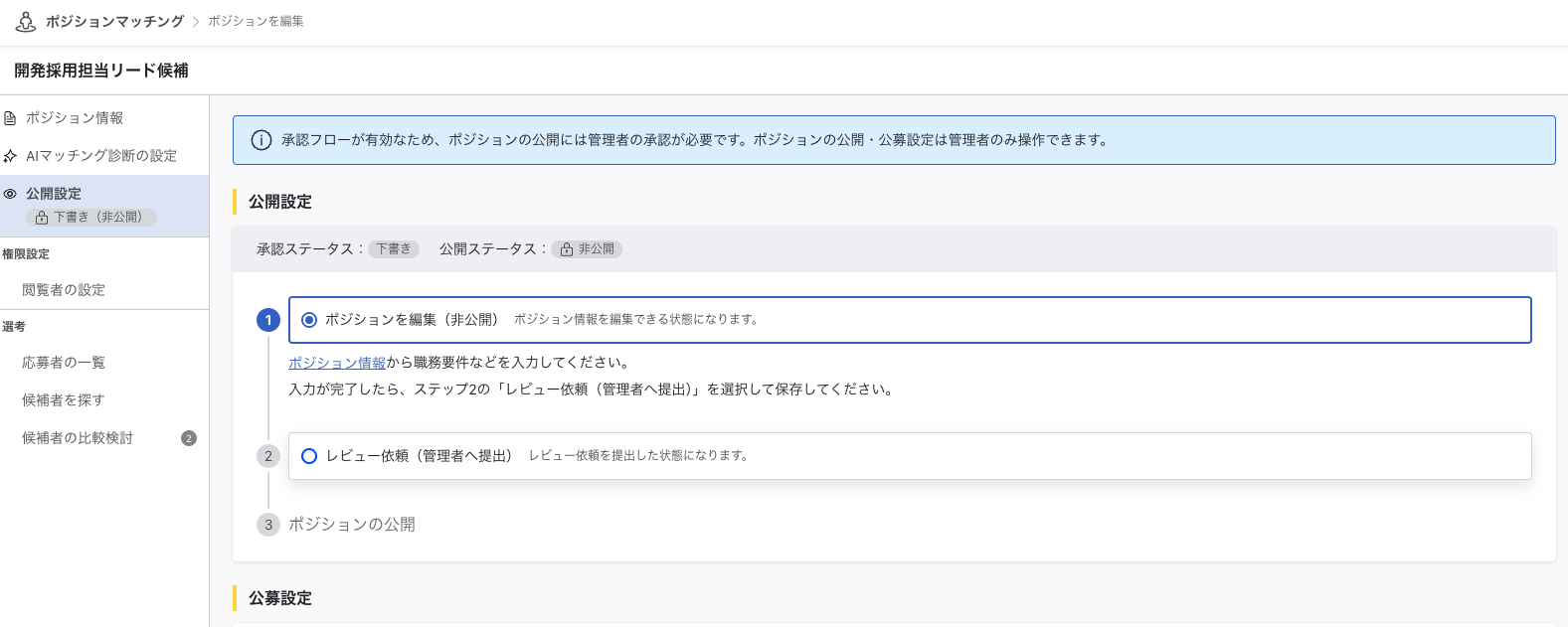This screenshot has width=1568, height=627.
Task: Click the 公開設定 section heading
Action: click(x=280, y=202)
